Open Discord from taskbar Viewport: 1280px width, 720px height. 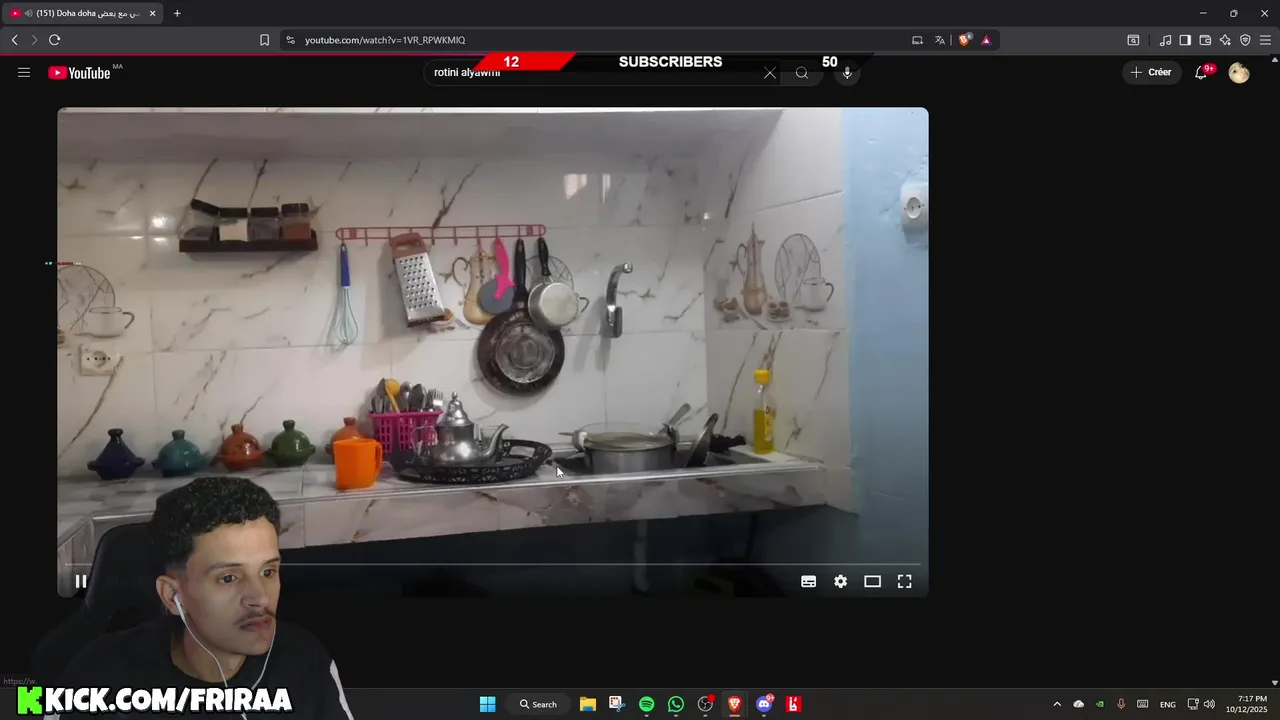pyautogui.click(x=765, y=704)
